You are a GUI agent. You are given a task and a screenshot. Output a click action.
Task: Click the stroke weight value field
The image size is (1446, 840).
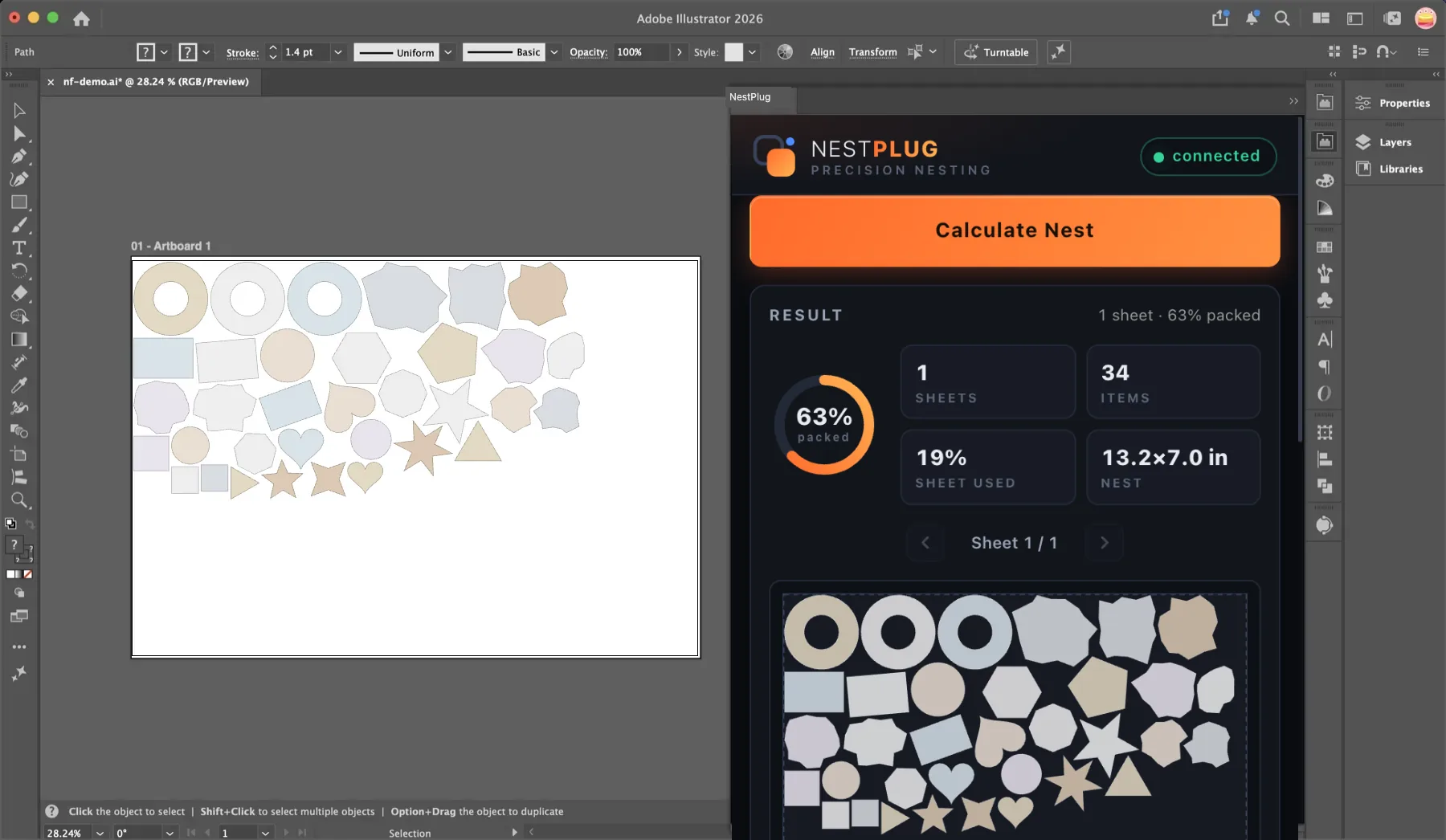(x=305, y=52)
